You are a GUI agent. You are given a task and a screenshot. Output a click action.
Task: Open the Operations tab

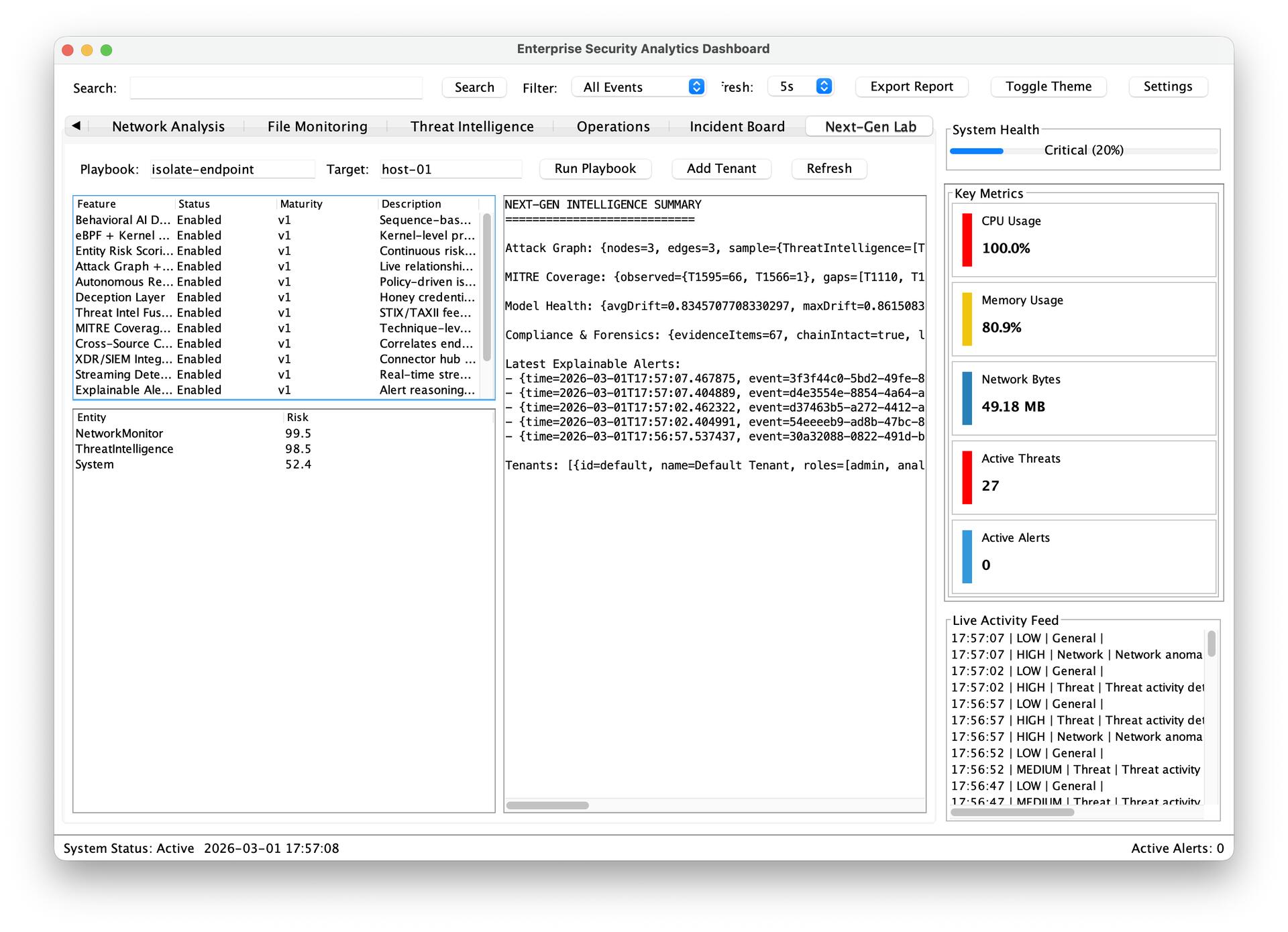(x=612, y=126)
